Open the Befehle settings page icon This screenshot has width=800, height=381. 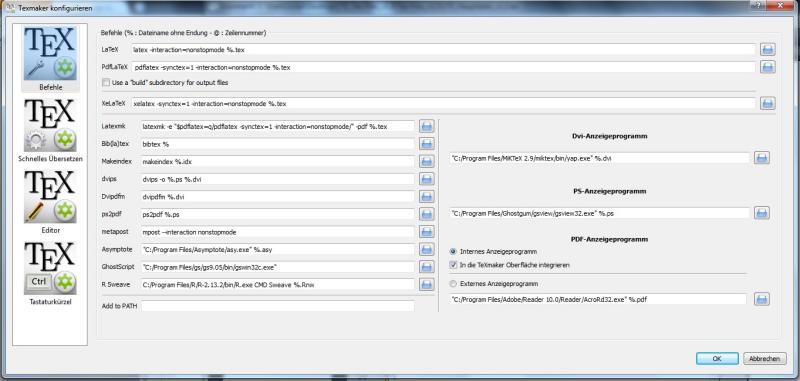coord(50,54)
